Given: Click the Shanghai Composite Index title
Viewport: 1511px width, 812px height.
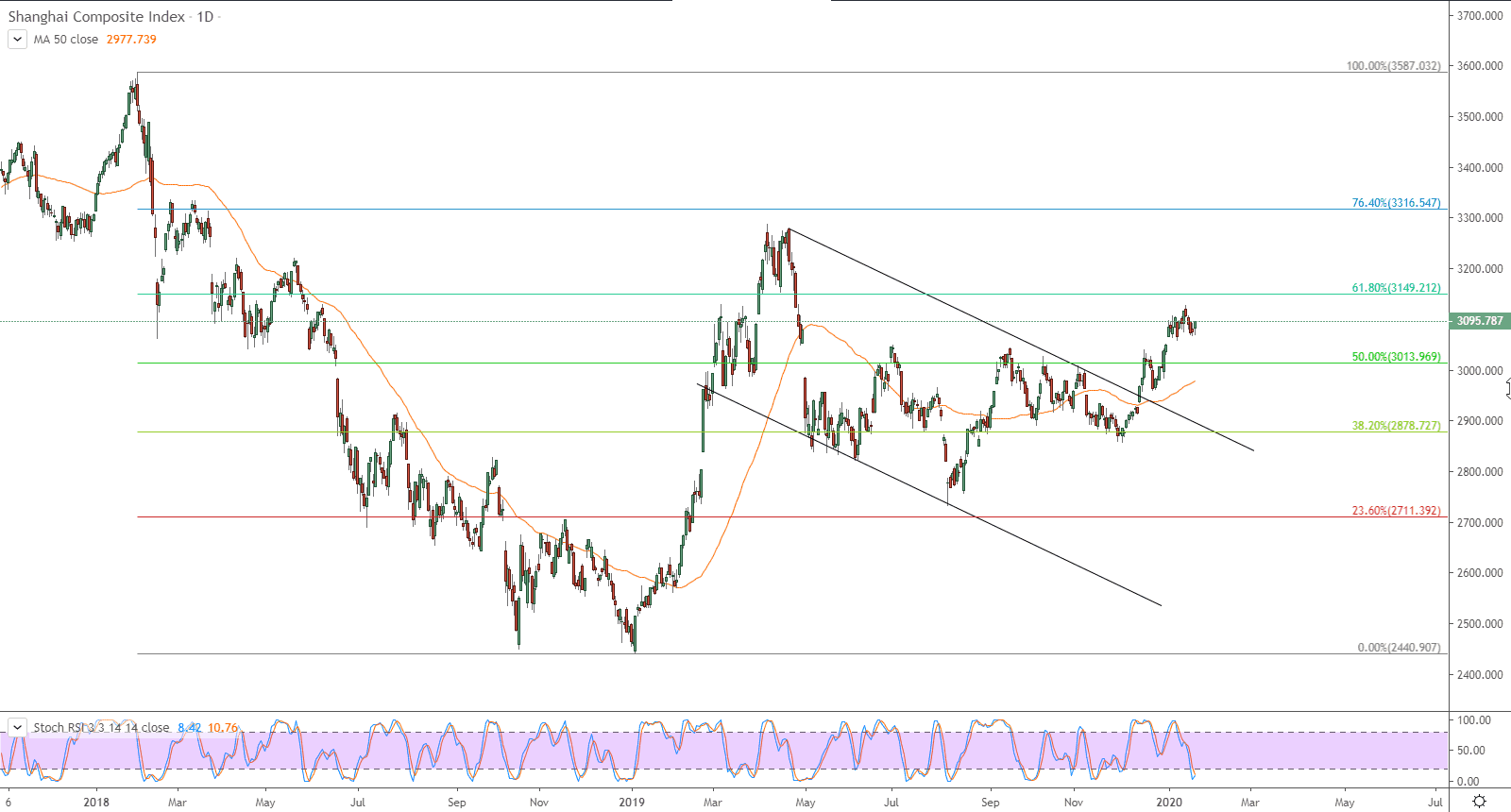Looking at the screenshot, I should pos(96,17).
